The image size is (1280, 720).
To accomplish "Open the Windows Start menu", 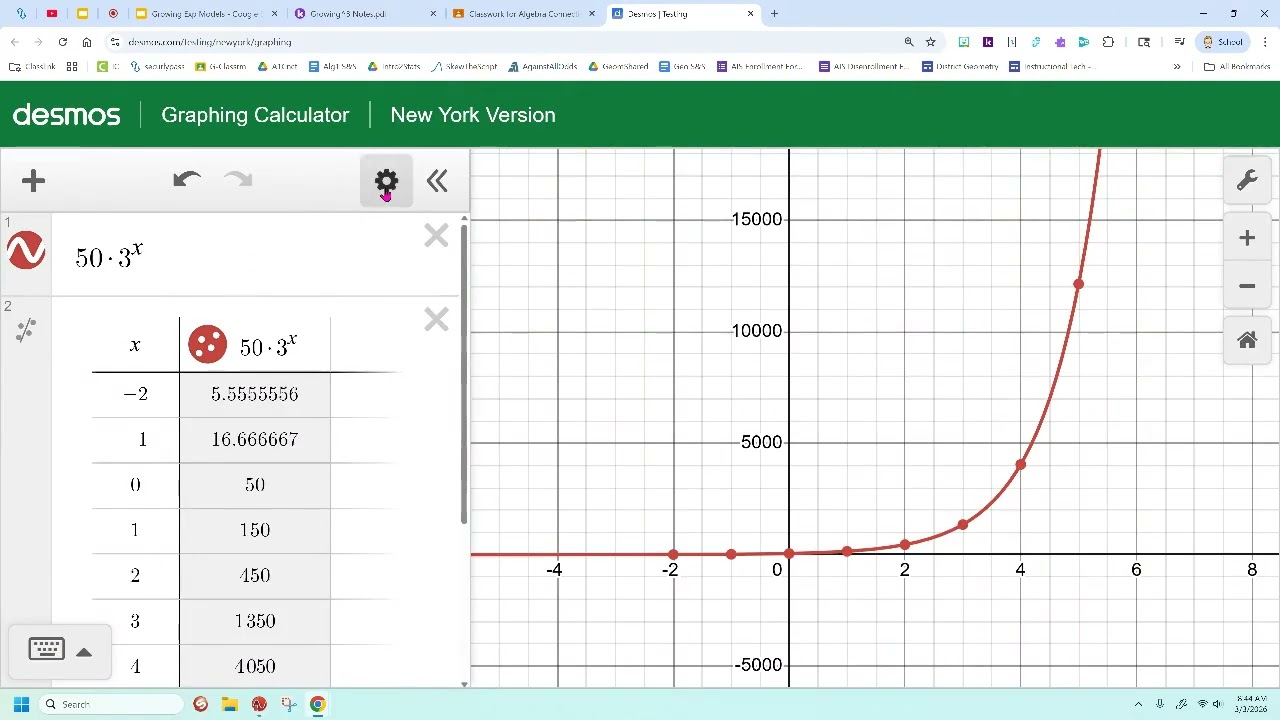I will pos(21,704).
